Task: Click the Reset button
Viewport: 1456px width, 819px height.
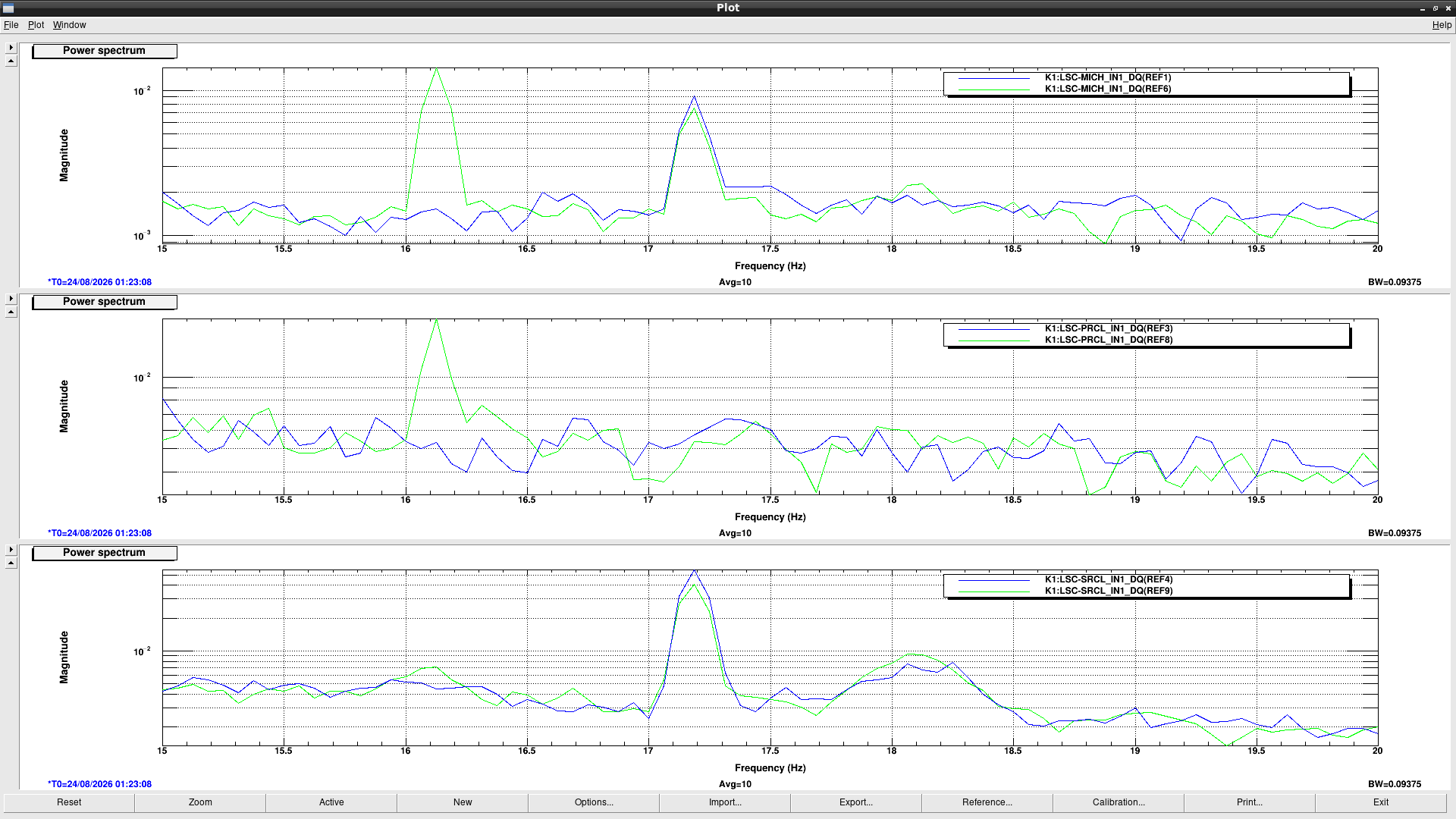Action: [x=69, y=802]
